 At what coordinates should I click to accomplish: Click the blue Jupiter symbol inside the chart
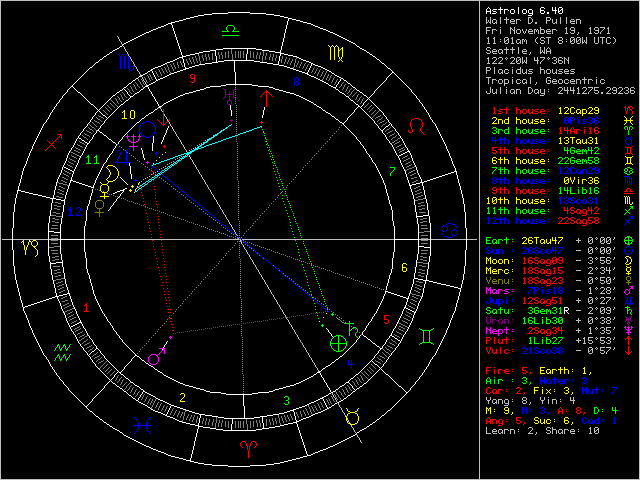click(x=122, y=156)
